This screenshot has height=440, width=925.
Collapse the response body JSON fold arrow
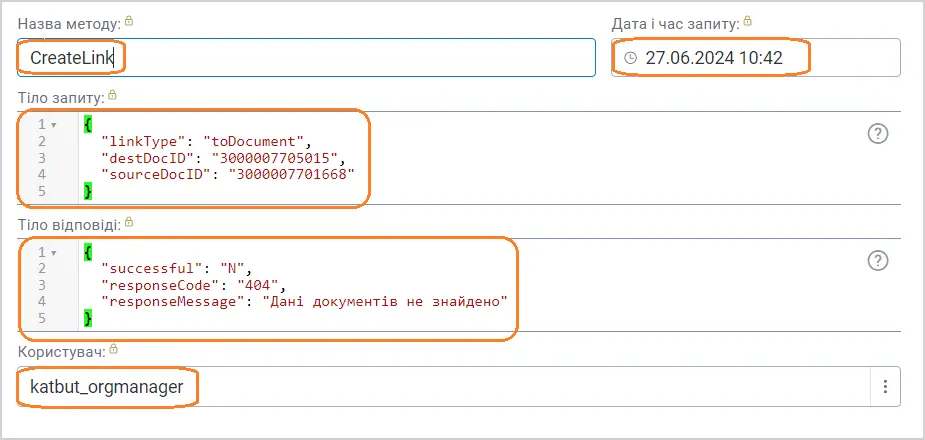pyautogui.click(x=53, y=252)
